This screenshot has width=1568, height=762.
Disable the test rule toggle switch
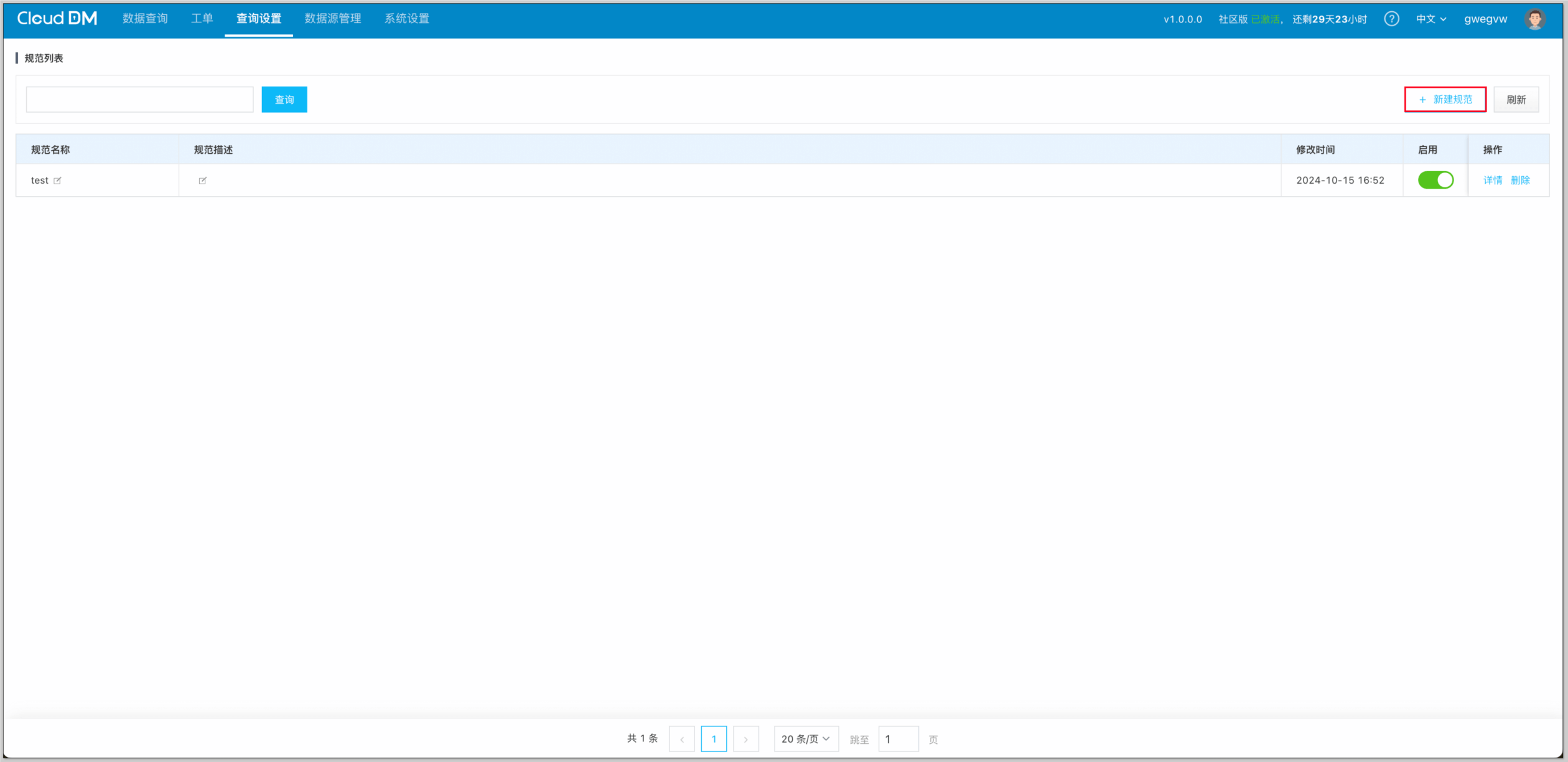click(1435, 180)
